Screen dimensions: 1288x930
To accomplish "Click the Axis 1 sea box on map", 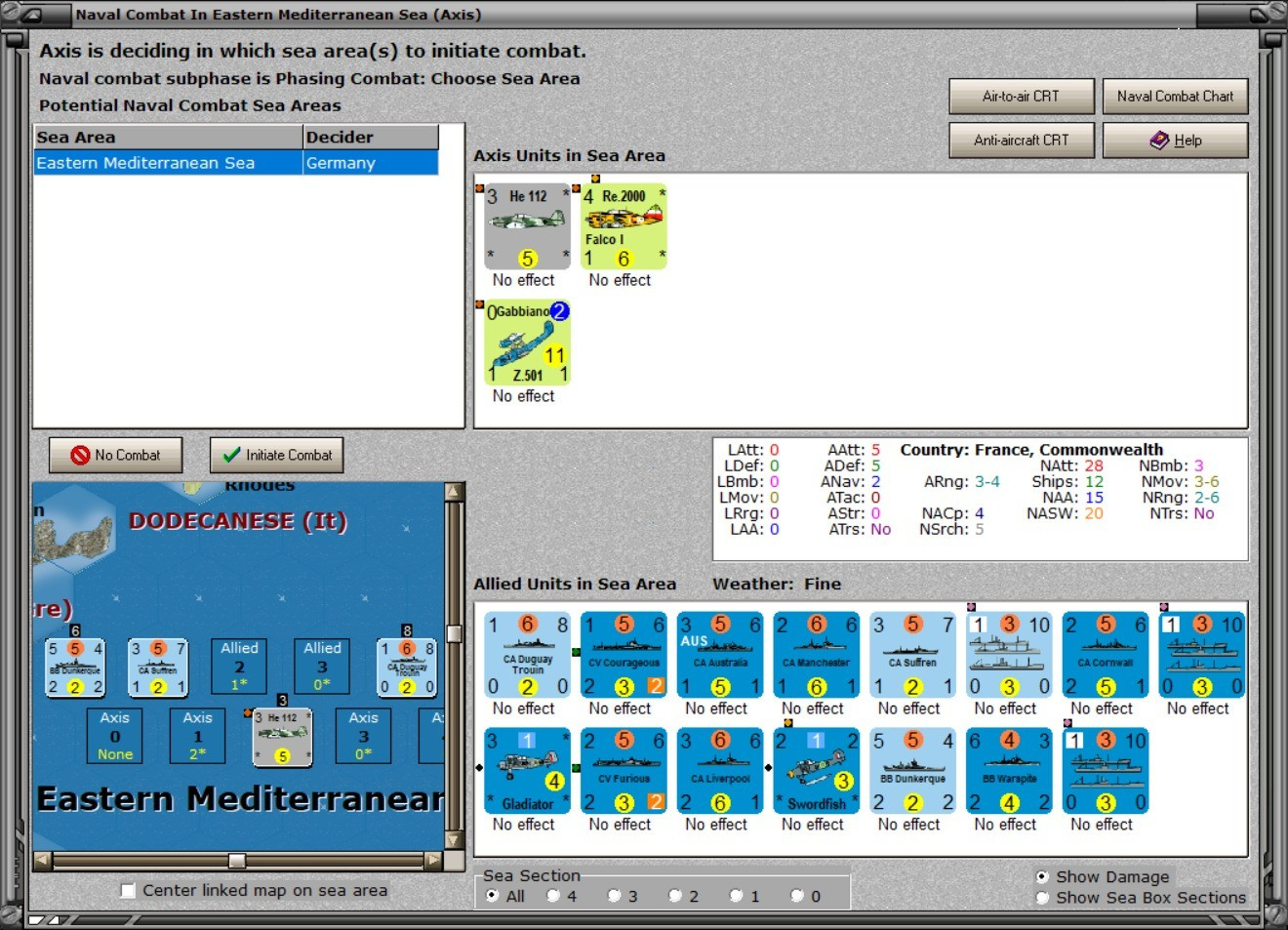I will pyautogui.click(x=197, y=736).
